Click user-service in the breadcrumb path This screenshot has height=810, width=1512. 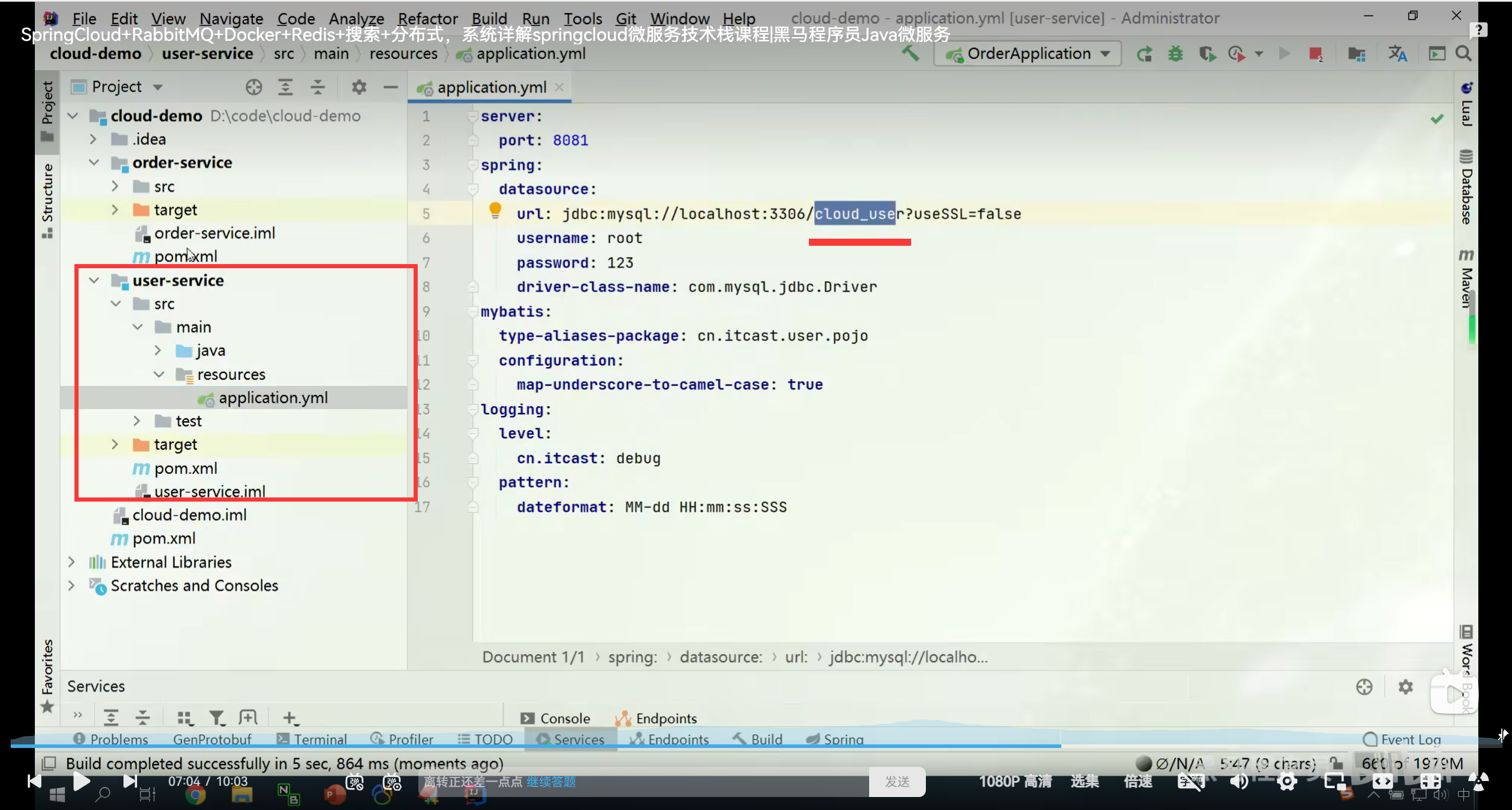point(207,54)
